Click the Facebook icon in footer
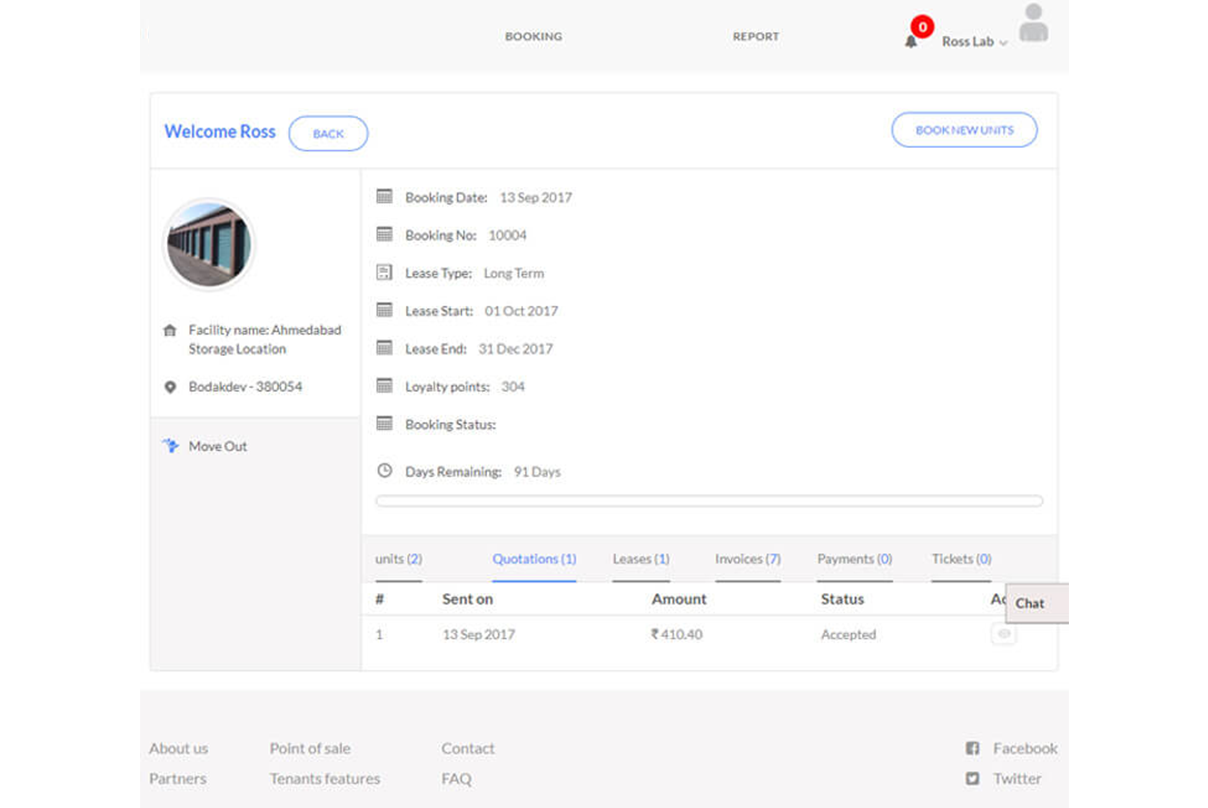This screenshot has width=1208, height=808. click(972, 748)
